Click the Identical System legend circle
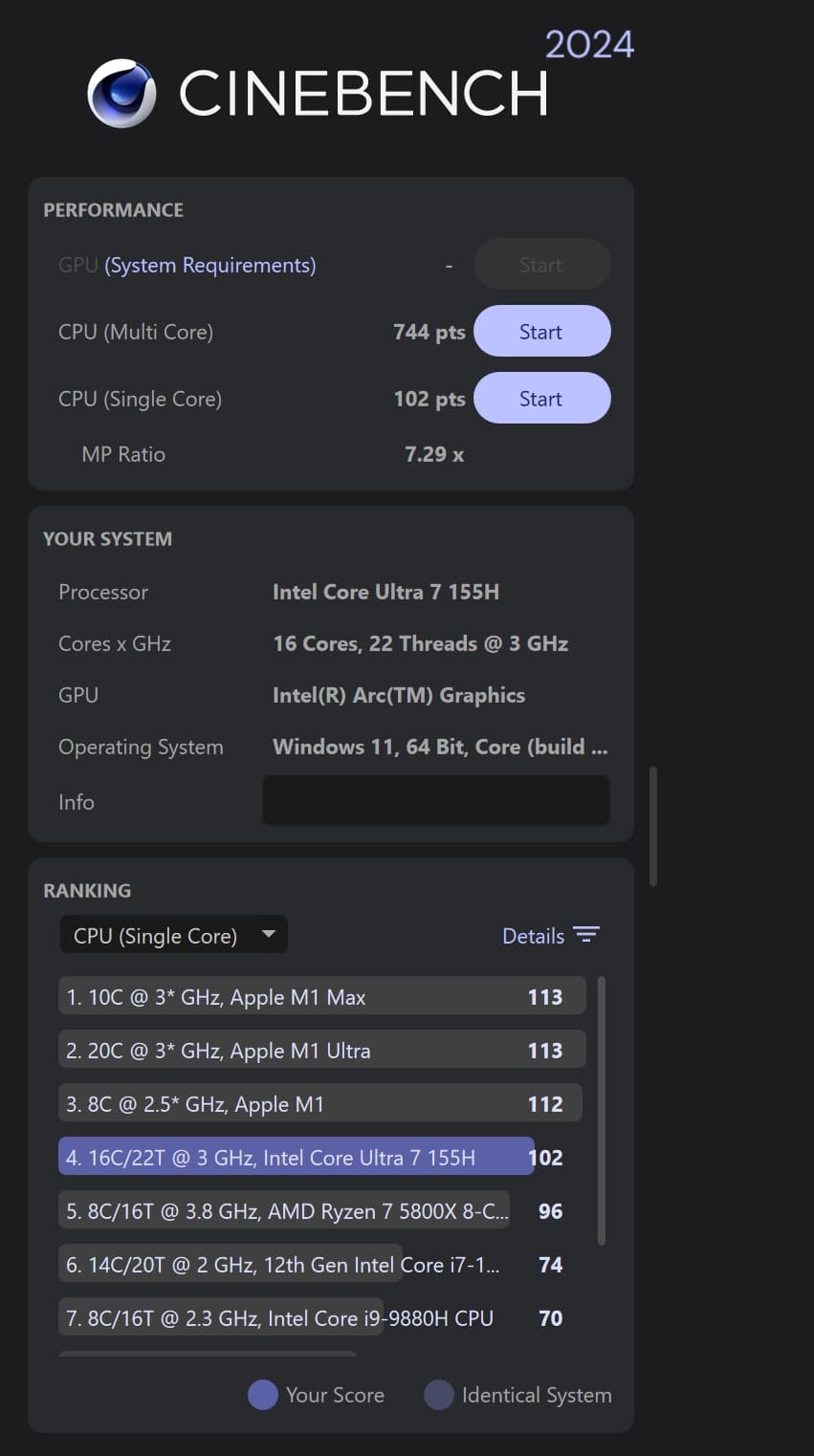Screen dimensions: 814x1456 (x=439, y=1395)
